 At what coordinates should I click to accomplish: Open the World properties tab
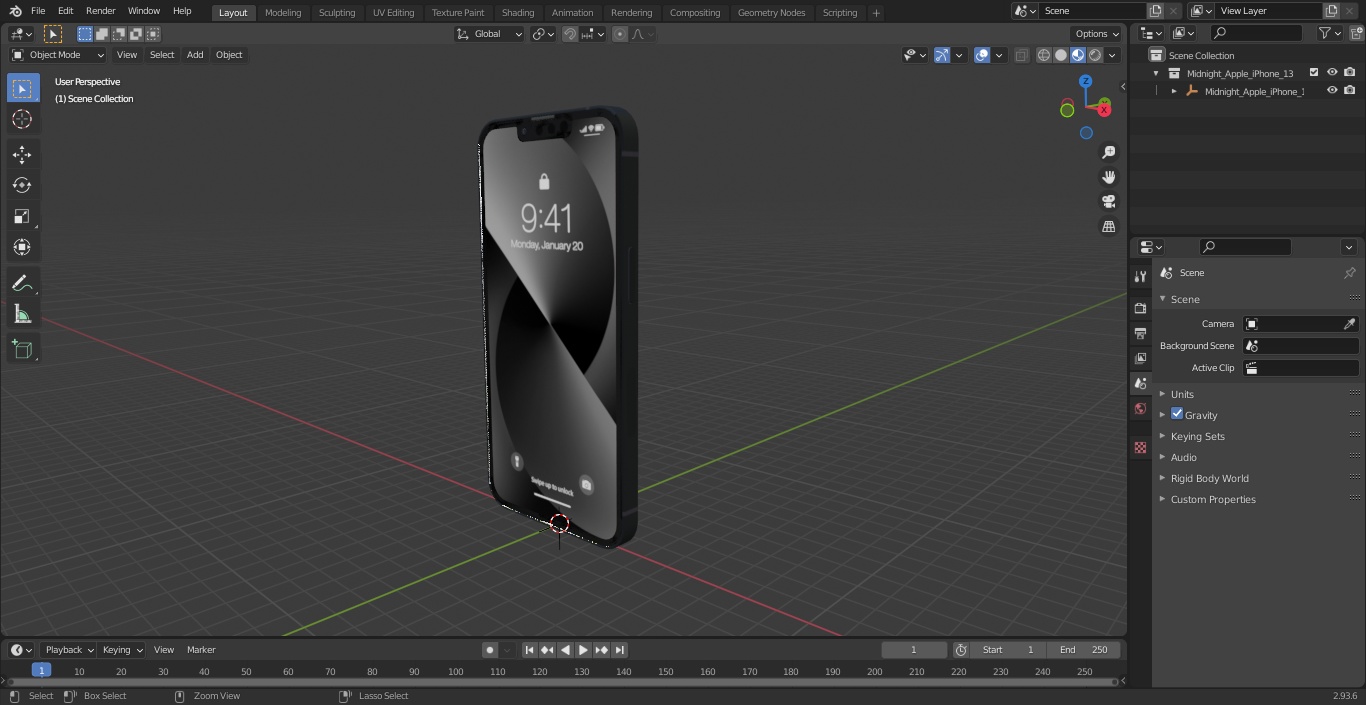[x=1140, y=409]
